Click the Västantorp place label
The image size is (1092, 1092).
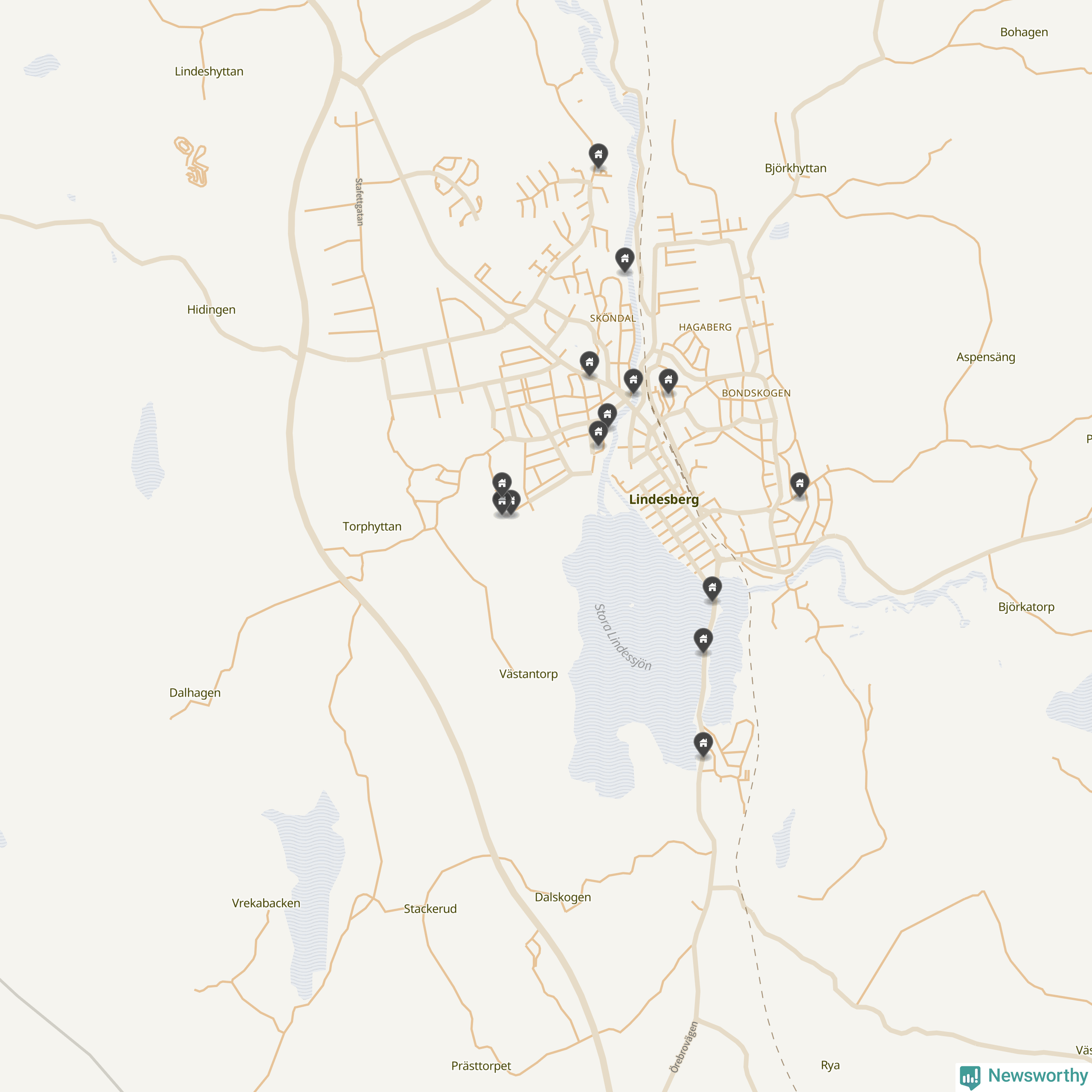click(529, 674)
